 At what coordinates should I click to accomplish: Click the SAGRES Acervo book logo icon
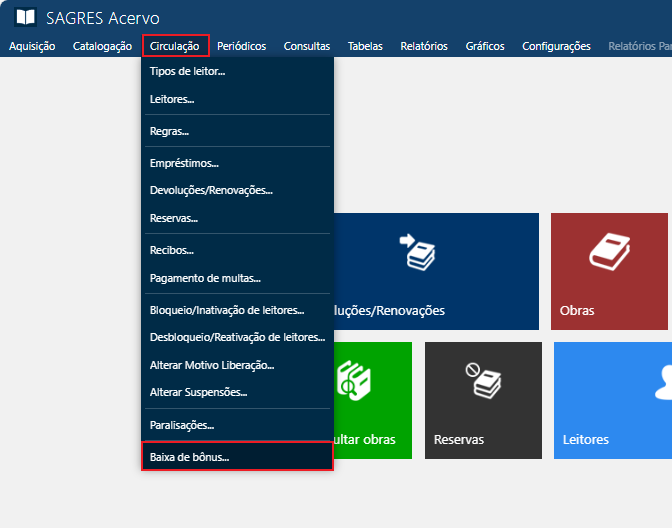[x=25, y=18]
